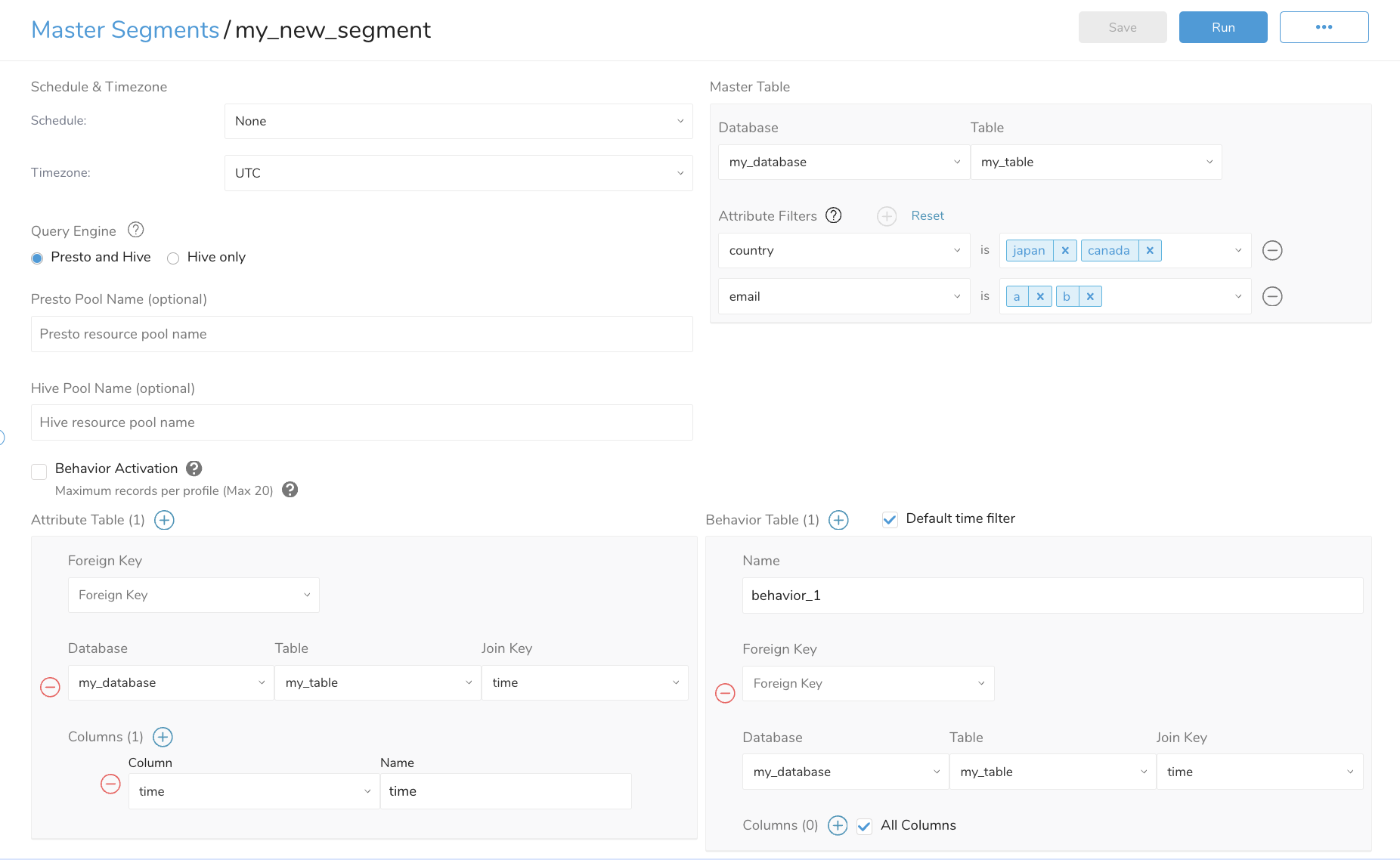The height and width of the screenshot is (860, 1400).
Task: Go to Master Segments breadcrumb
Action: coord(125,29)
